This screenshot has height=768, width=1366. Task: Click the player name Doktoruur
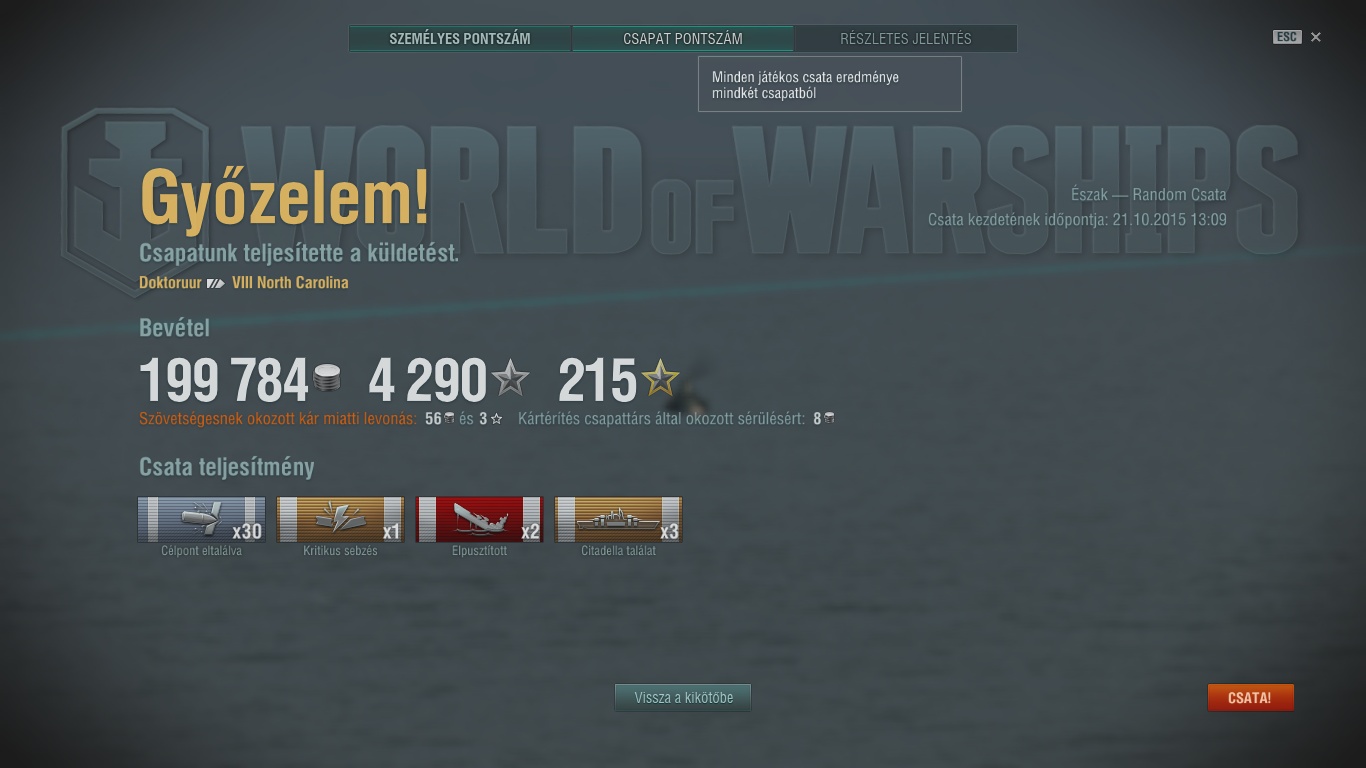click(x=170, y=283)
